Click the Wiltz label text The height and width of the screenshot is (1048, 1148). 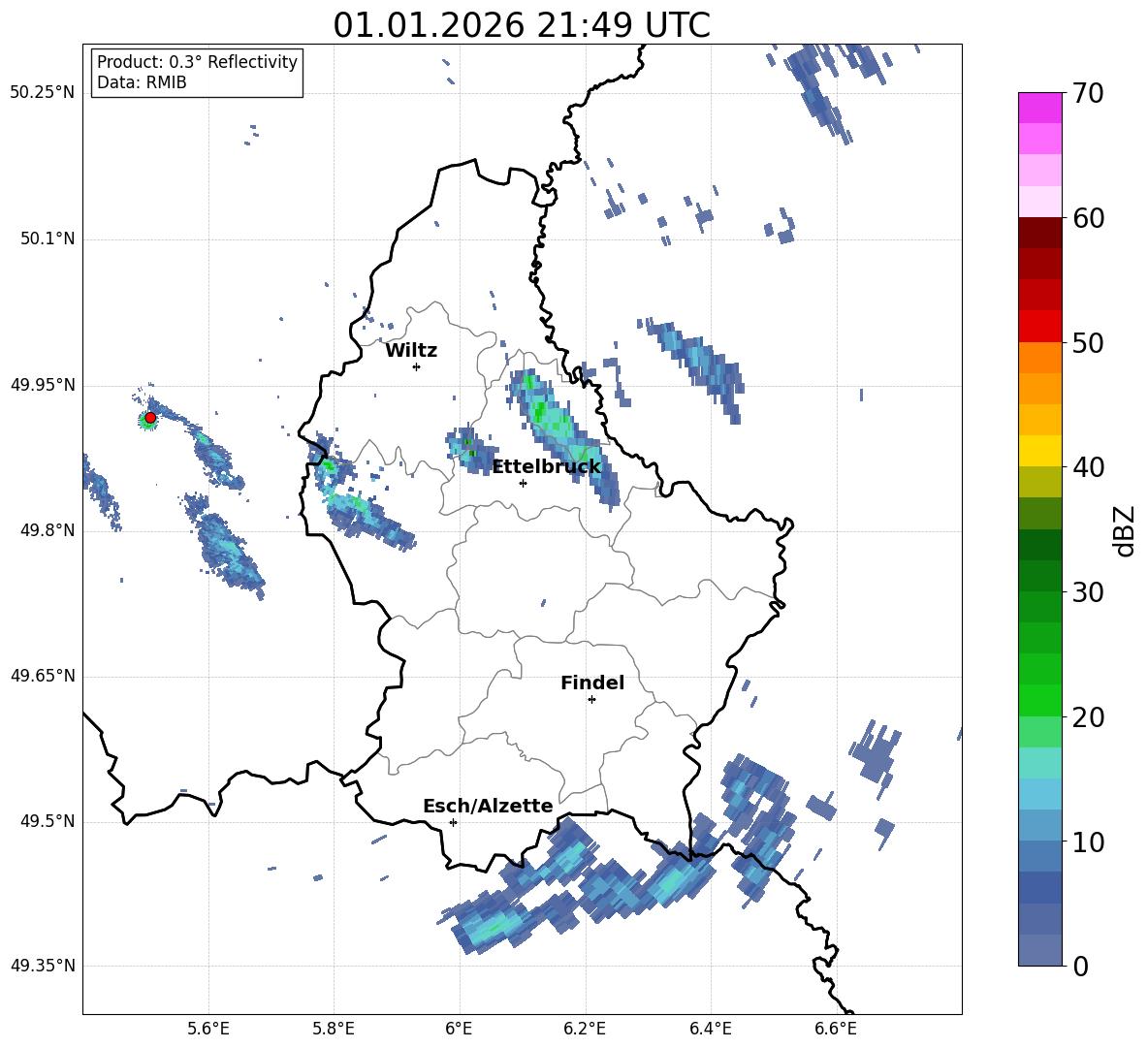(411, 351)
